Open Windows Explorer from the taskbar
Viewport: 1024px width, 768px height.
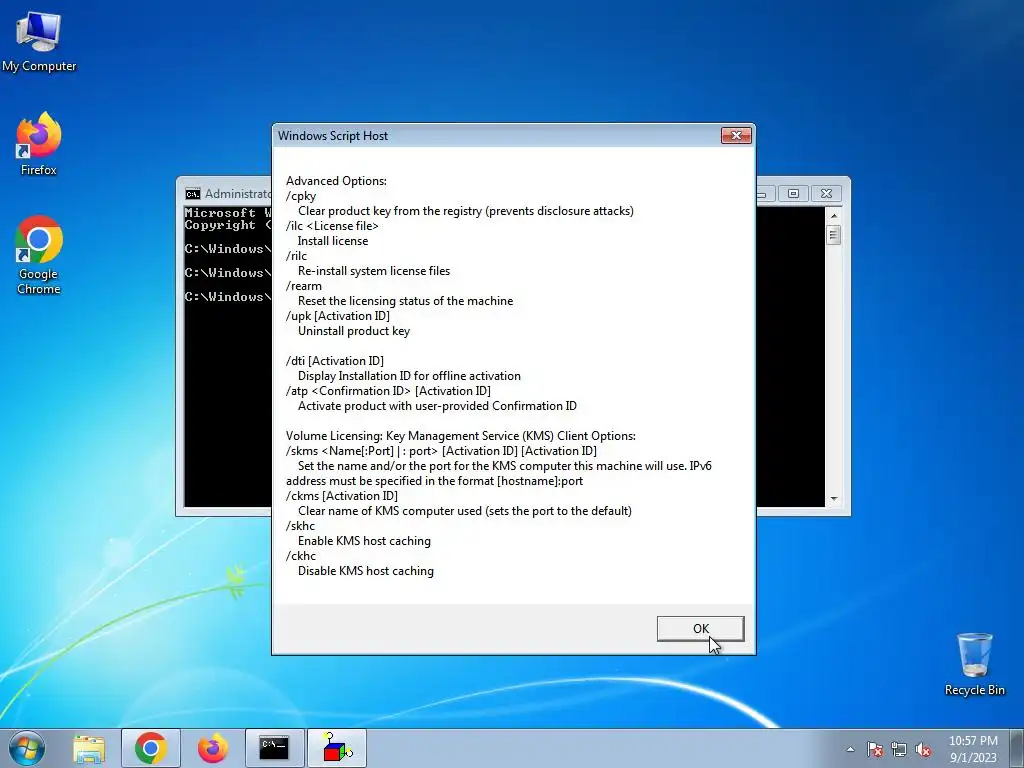[89, 748]
